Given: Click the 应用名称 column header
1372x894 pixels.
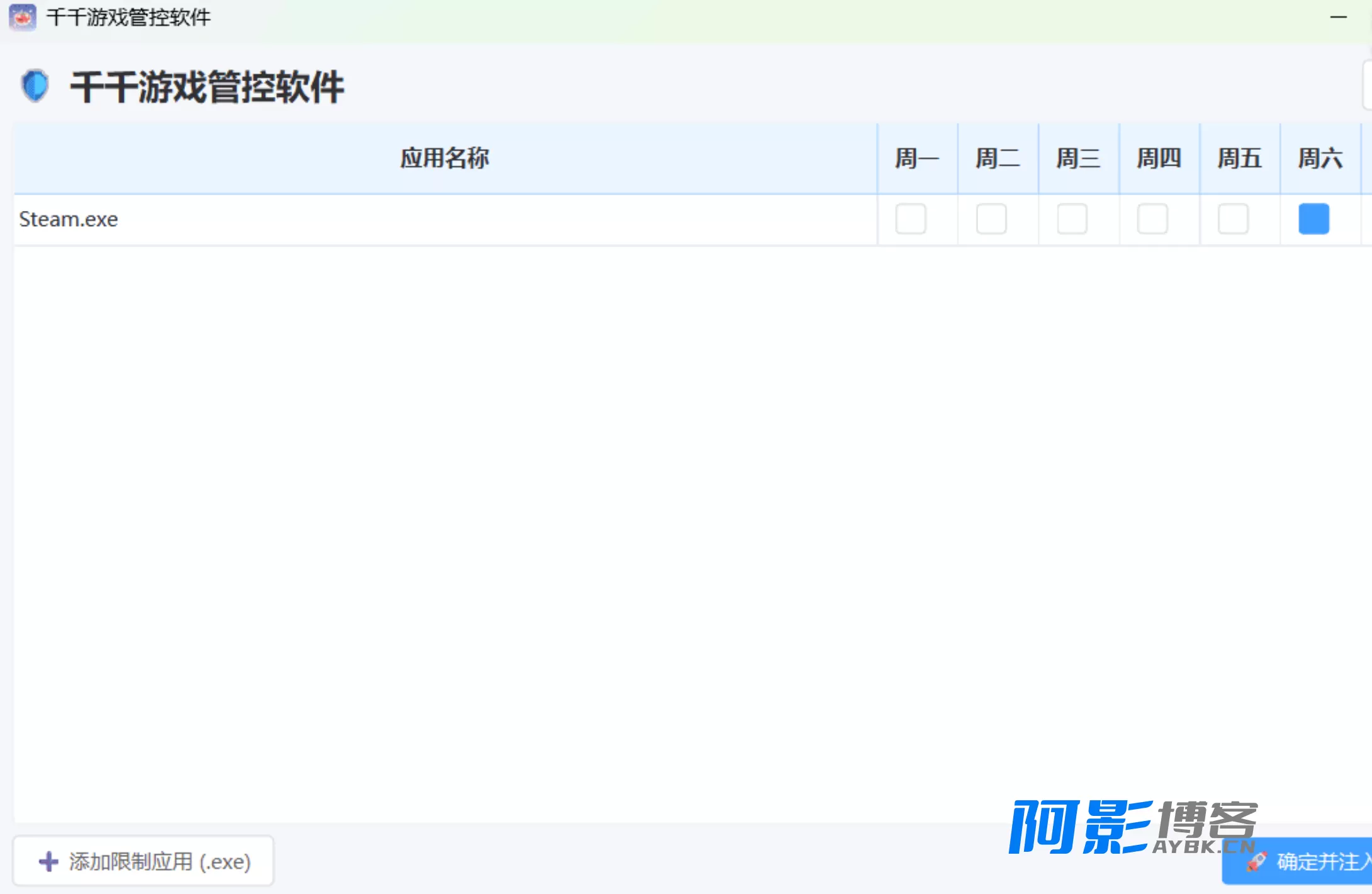Looking at the screenshot, I should click(x=444, y=158).
